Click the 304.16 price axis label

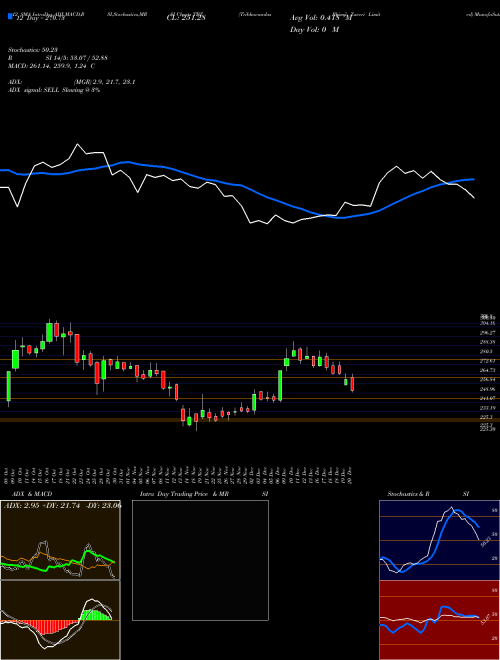pyautogui.click(x=489, y=323)
